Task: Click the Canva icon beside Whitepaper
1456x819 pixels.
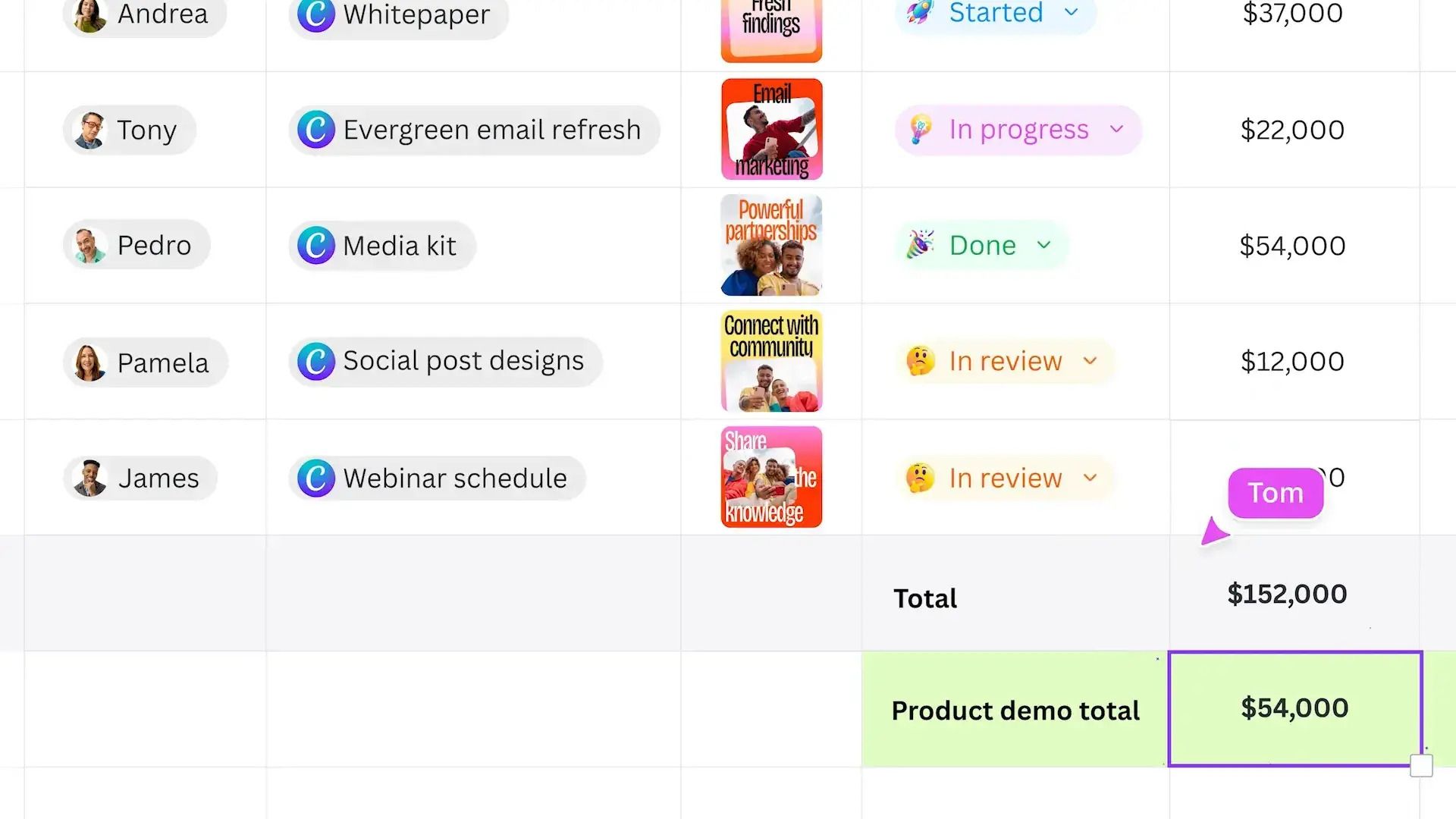Action: click(316, 14)
